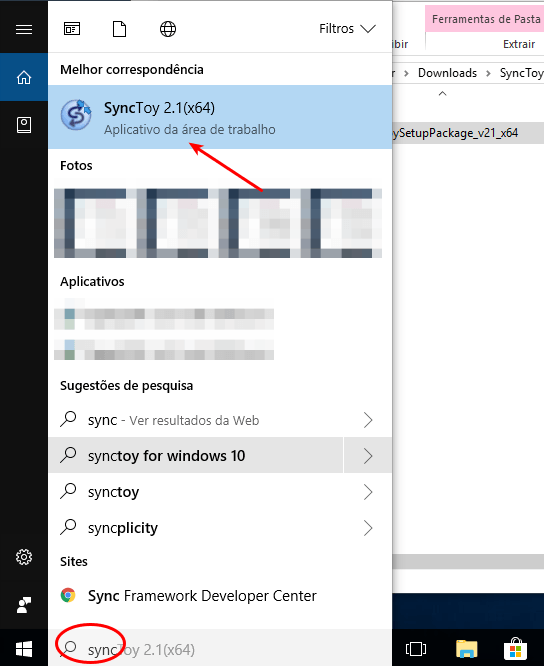Viewport: 544px width, 666px height.
Task: Open the Windows Start button
Action: point(24,649)
